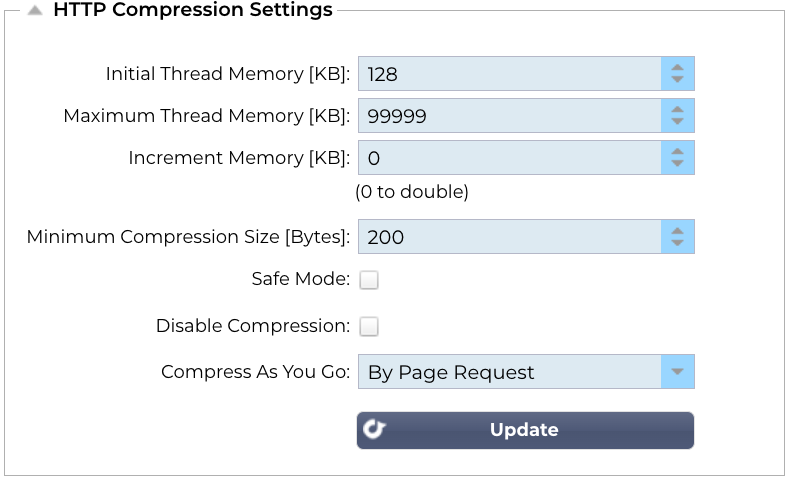Decrease Increment Memory with down arrow

[677, 164]
